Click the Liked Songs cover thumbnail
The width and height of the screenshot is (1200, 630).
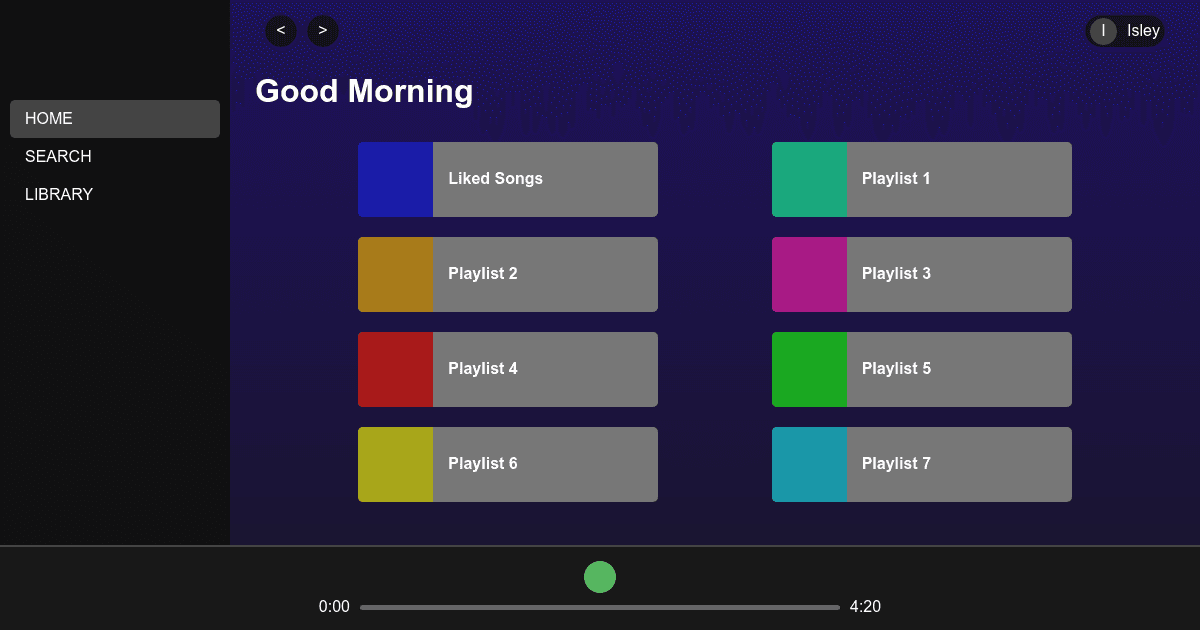395,179
